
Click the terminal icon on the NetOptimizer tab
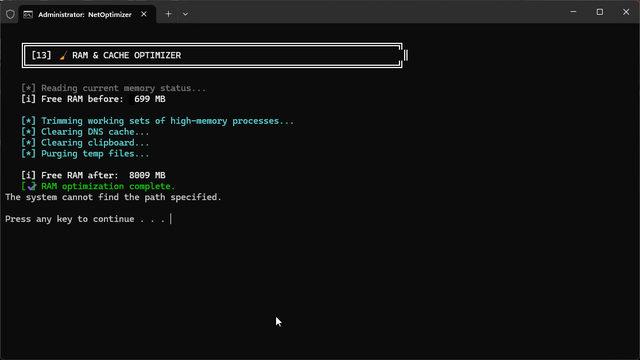28,15
